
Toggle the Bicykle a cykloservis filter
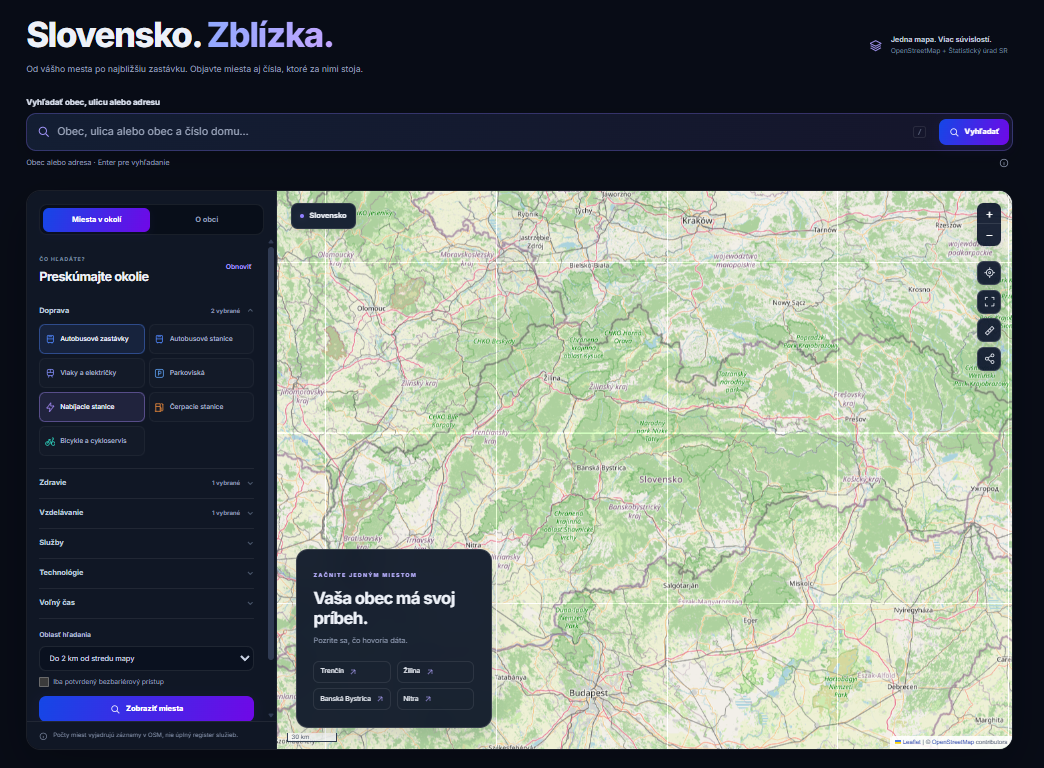pos(92,441)
